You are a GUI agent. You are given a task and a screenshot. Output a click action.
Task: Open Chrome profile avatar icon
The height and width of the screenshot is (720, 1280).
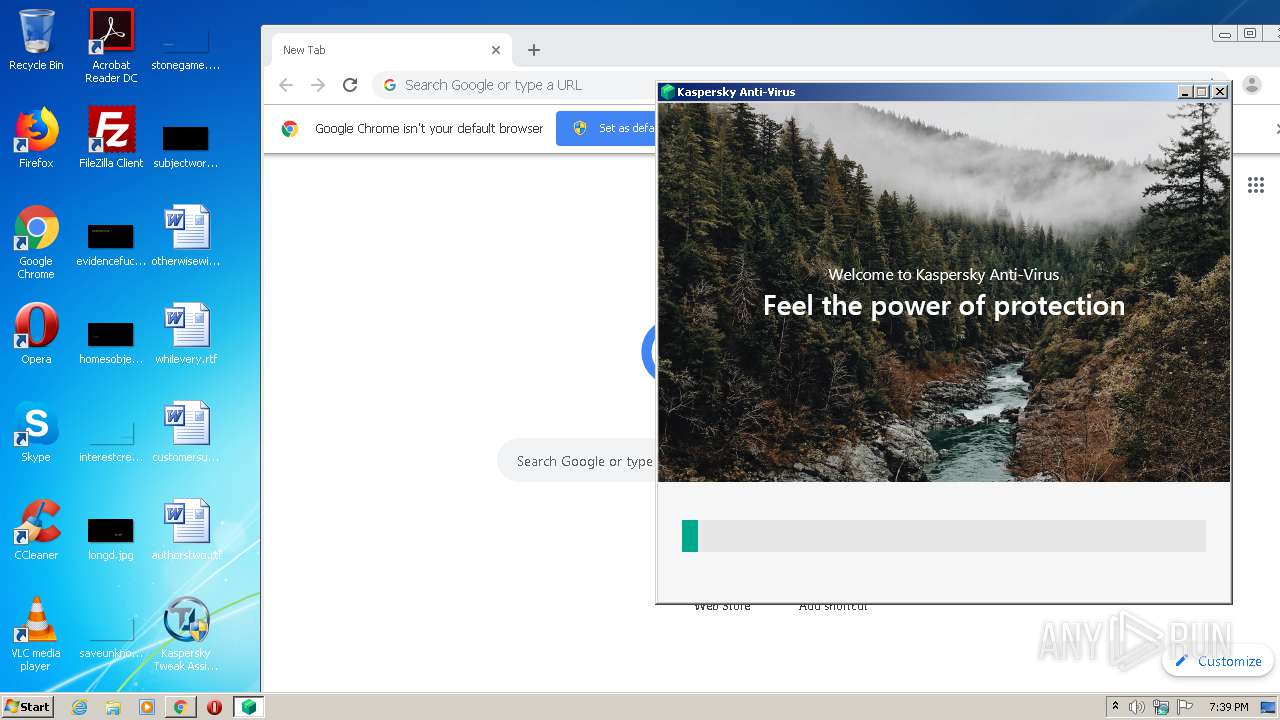click(x=1251, y=85)
